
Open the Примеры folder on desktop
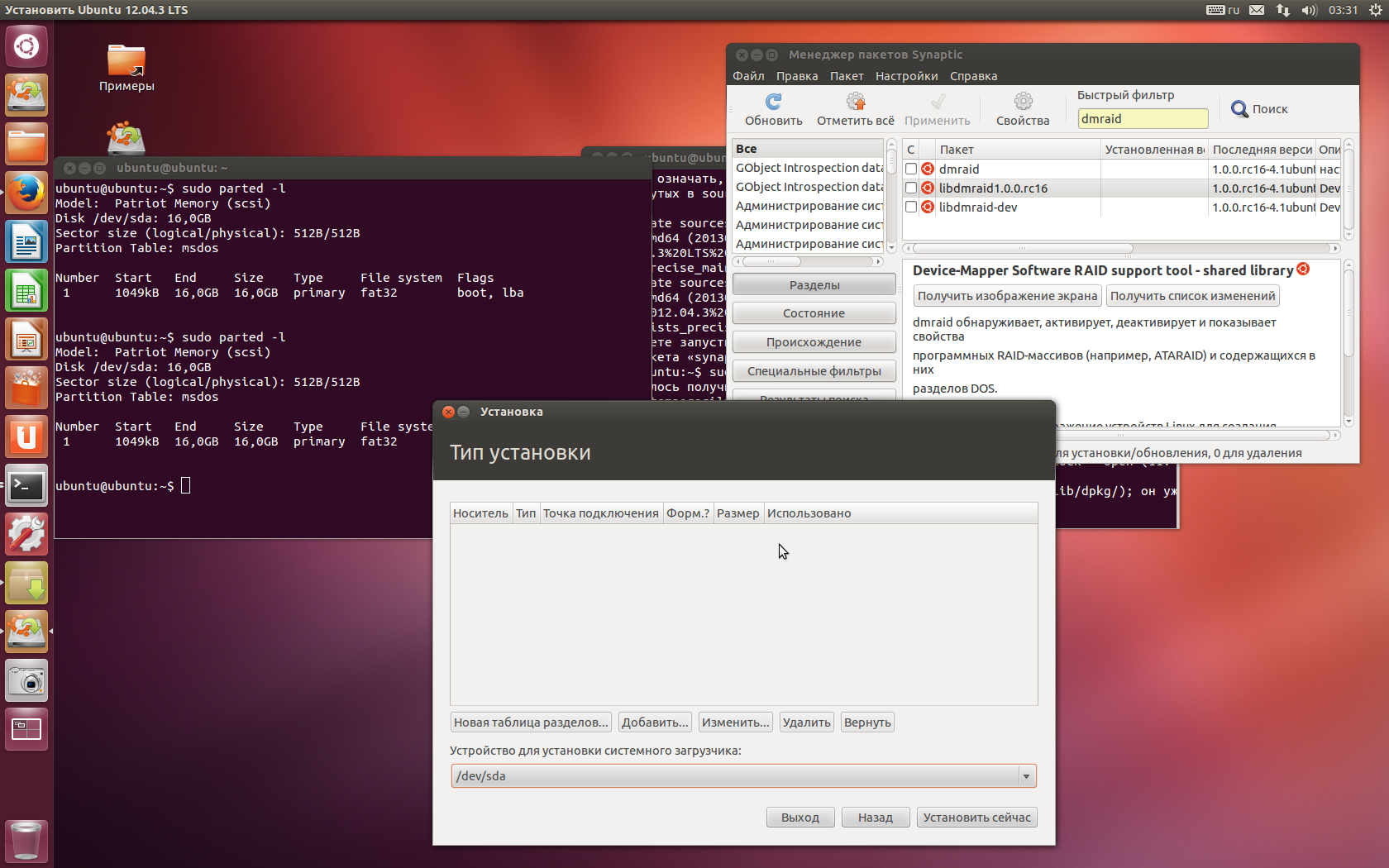(x=126, y=68)
